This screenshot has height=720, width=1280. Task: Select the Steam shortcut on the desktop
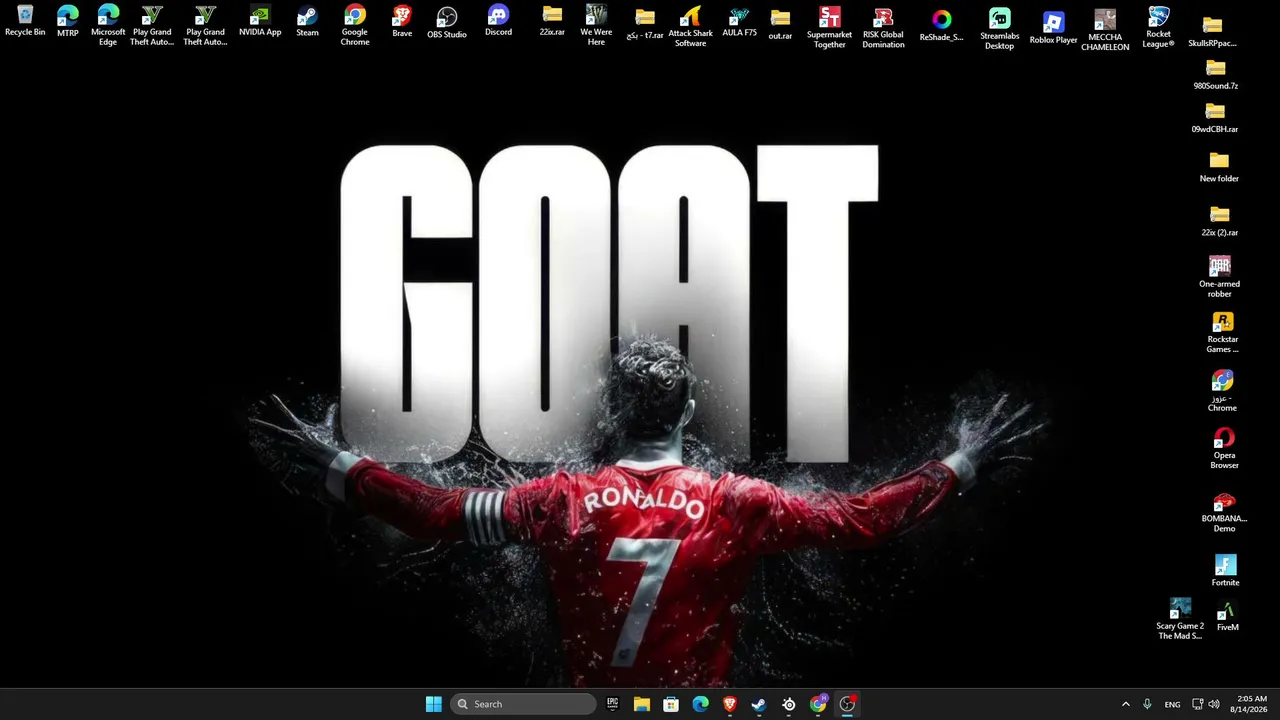coord(307,21)
